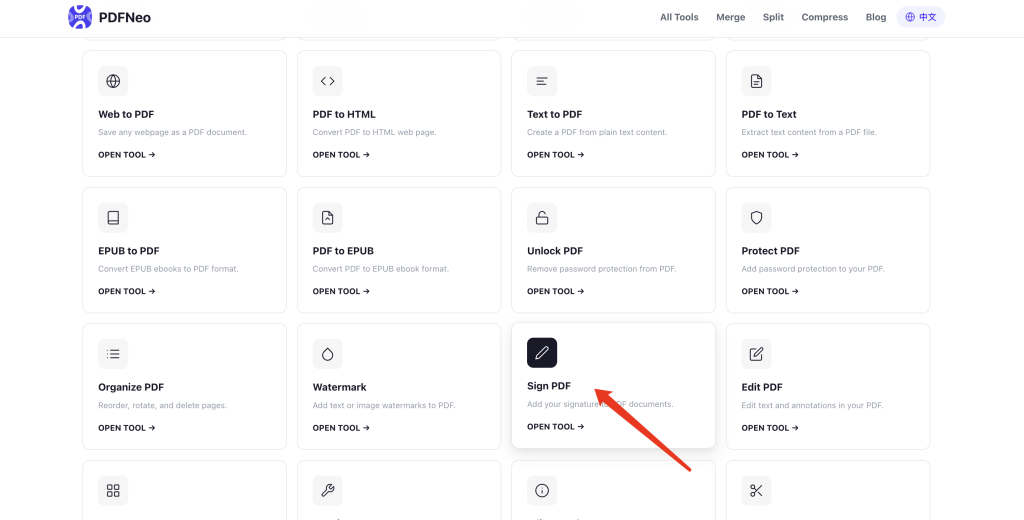Click the Organize PDF list icon
Screen dimensions: 1024x520
[113, 354]
